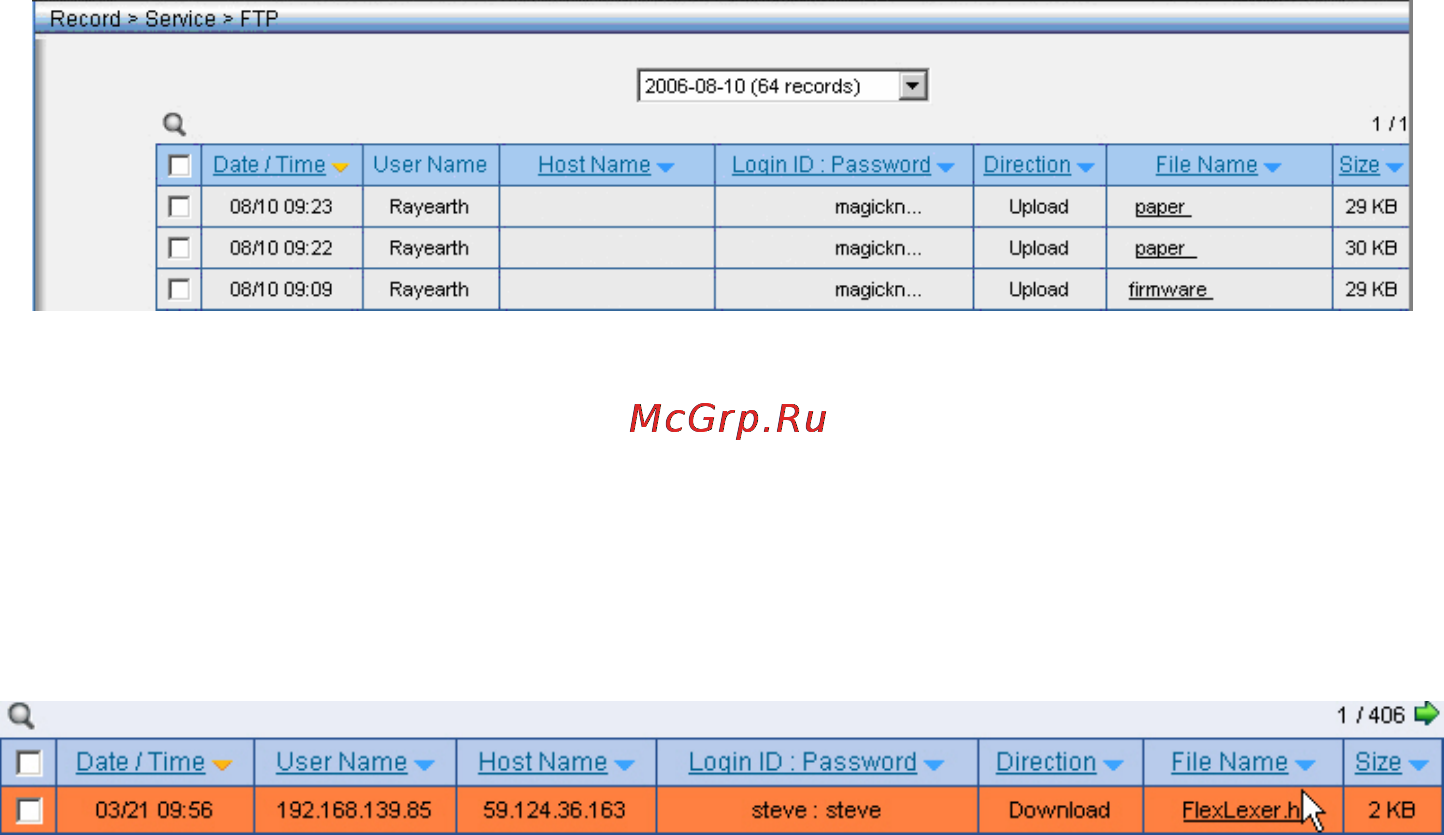Open the firmware file link
Screen dimensions: 1444x835
[1170, 290]
